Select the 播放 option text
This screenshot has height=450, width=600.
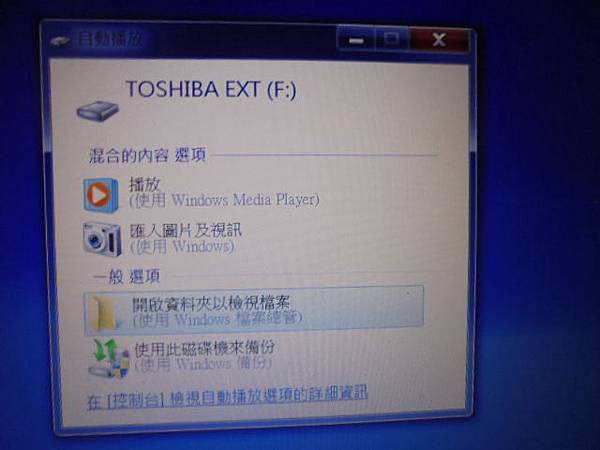point(144,185)
